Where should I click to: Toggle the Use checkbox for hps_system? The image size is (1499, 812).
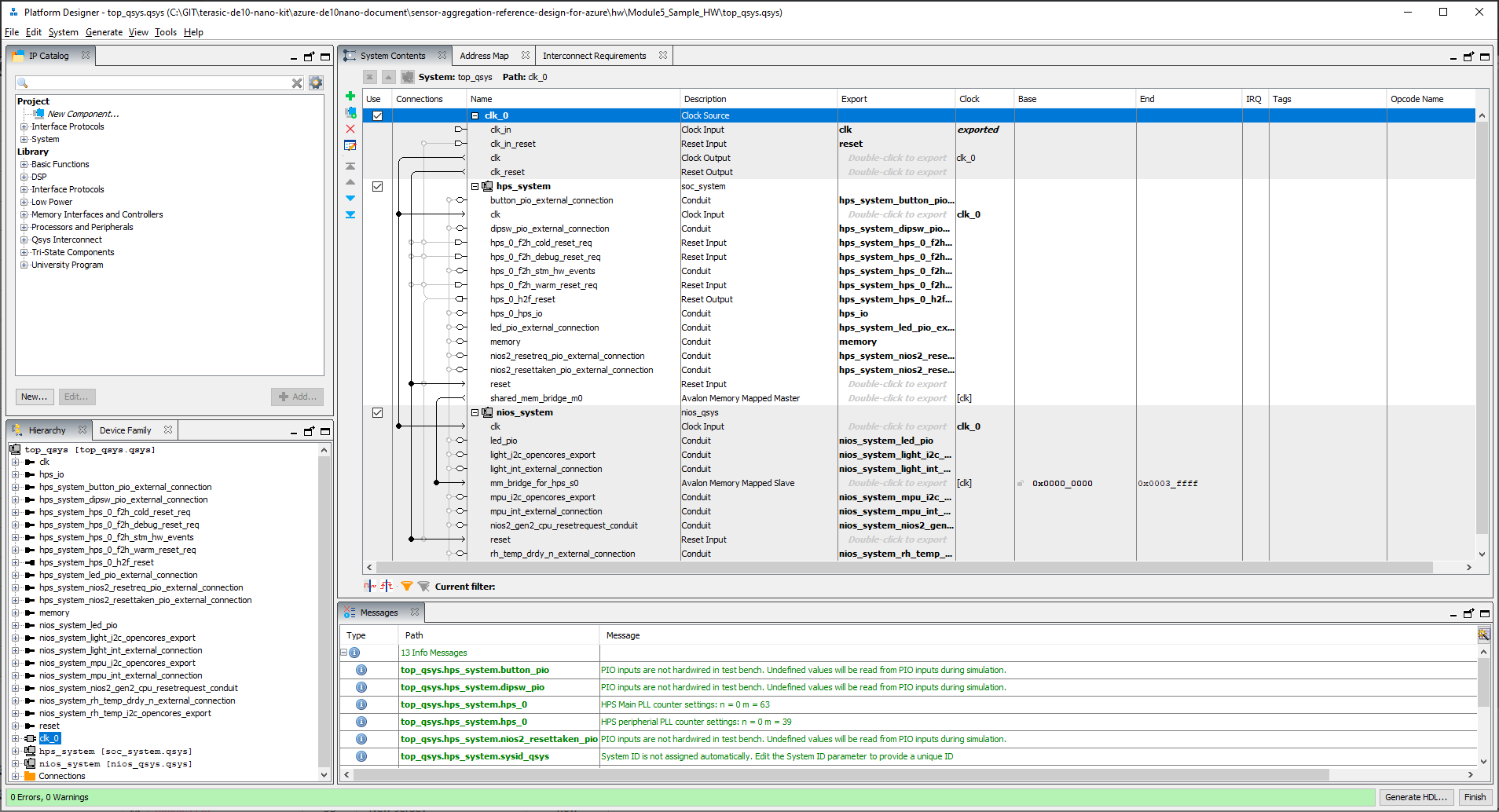(377, 186)
